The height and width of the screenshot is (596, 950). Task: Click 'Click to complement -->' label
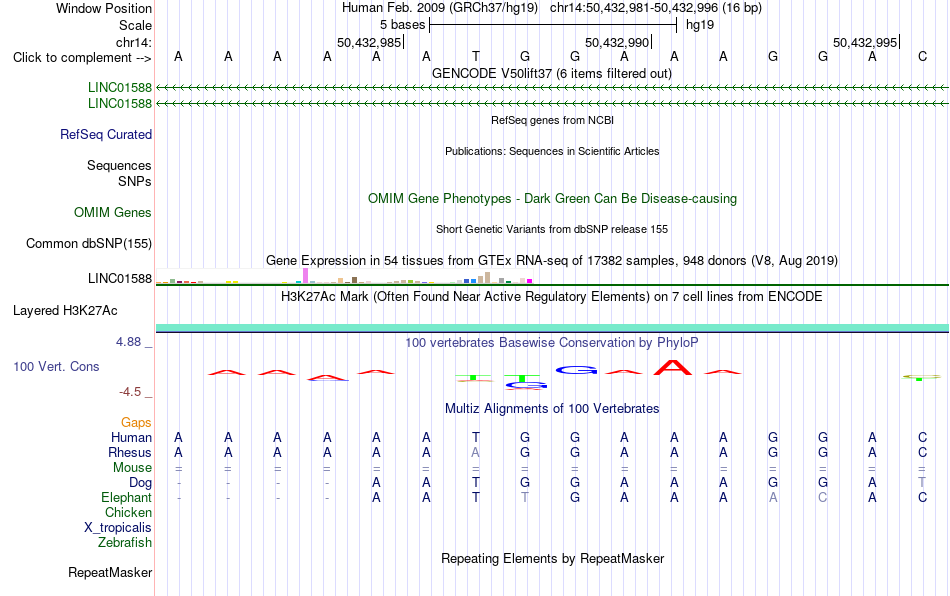pyautogui.click(x=82, y=58)
